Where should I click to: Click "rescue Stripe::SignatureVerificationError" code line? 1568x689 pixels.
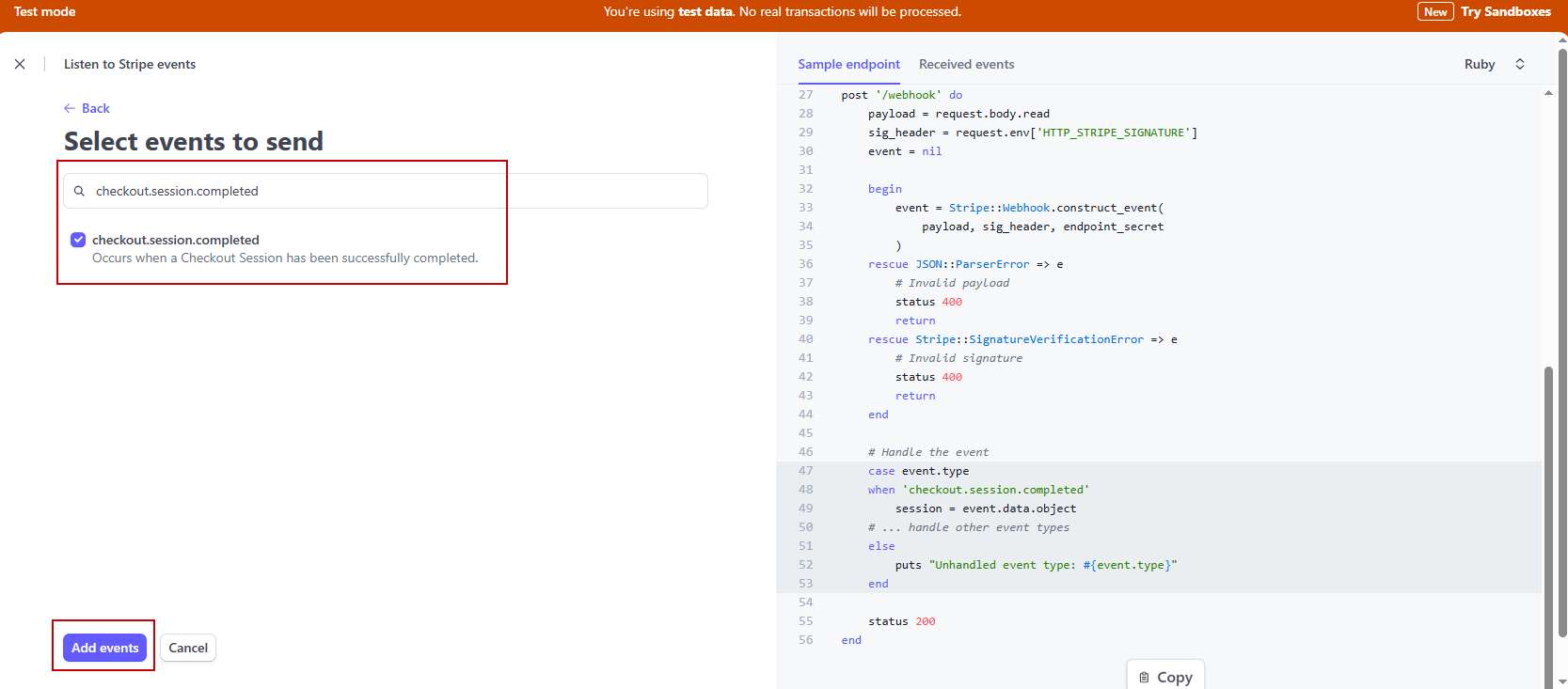1022,339
